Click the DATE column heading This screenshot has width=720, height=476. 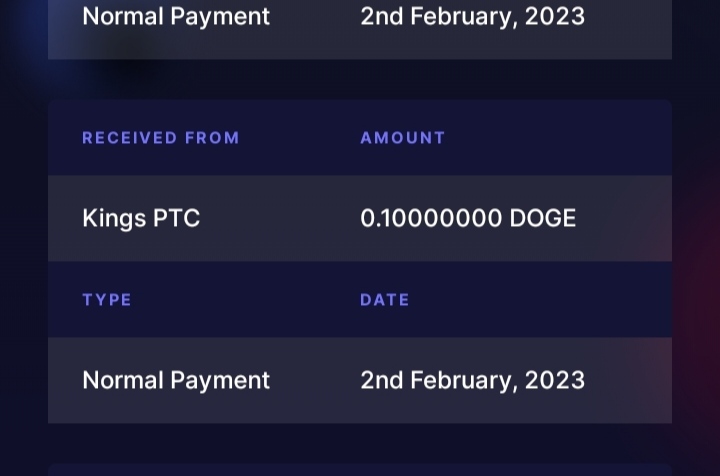point(384,300)
